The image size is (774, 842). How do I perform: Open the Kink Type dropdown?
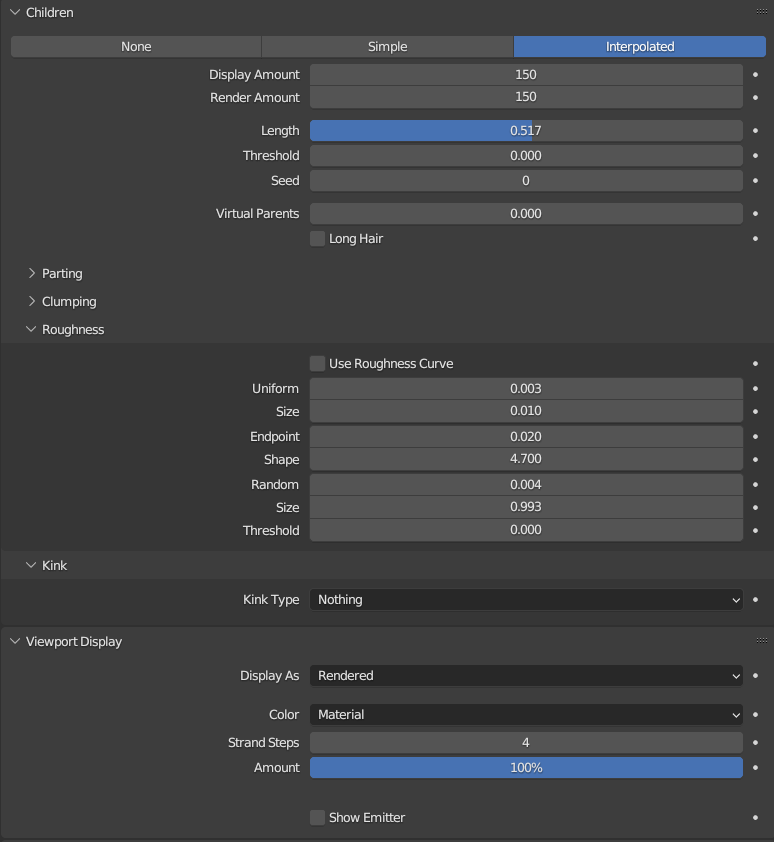pos(526,600)
